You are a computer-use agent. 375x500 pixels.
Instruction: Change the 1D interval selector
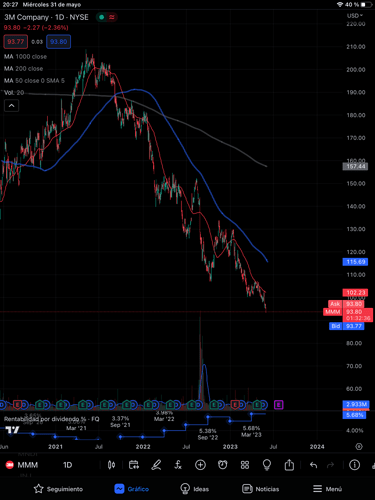[68, 465]
